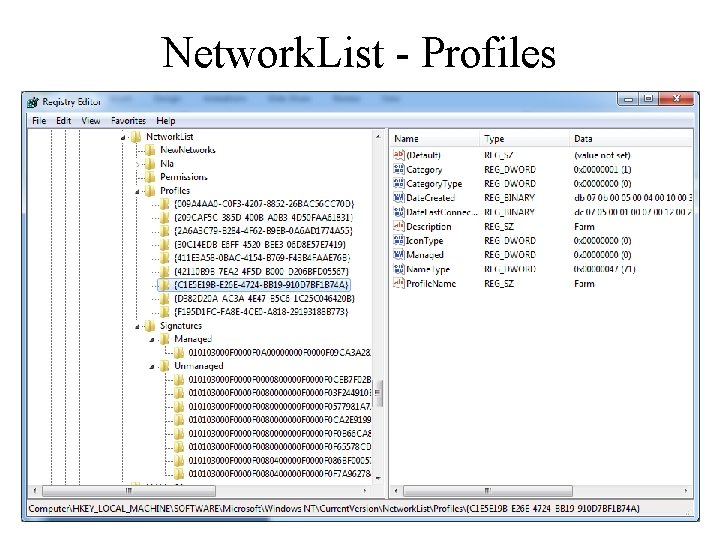The height and width of the screenshot is (540, 720).
Task: Click the NewNetworks folder icon
Action: pyautogui.click(x=150, y=150)
